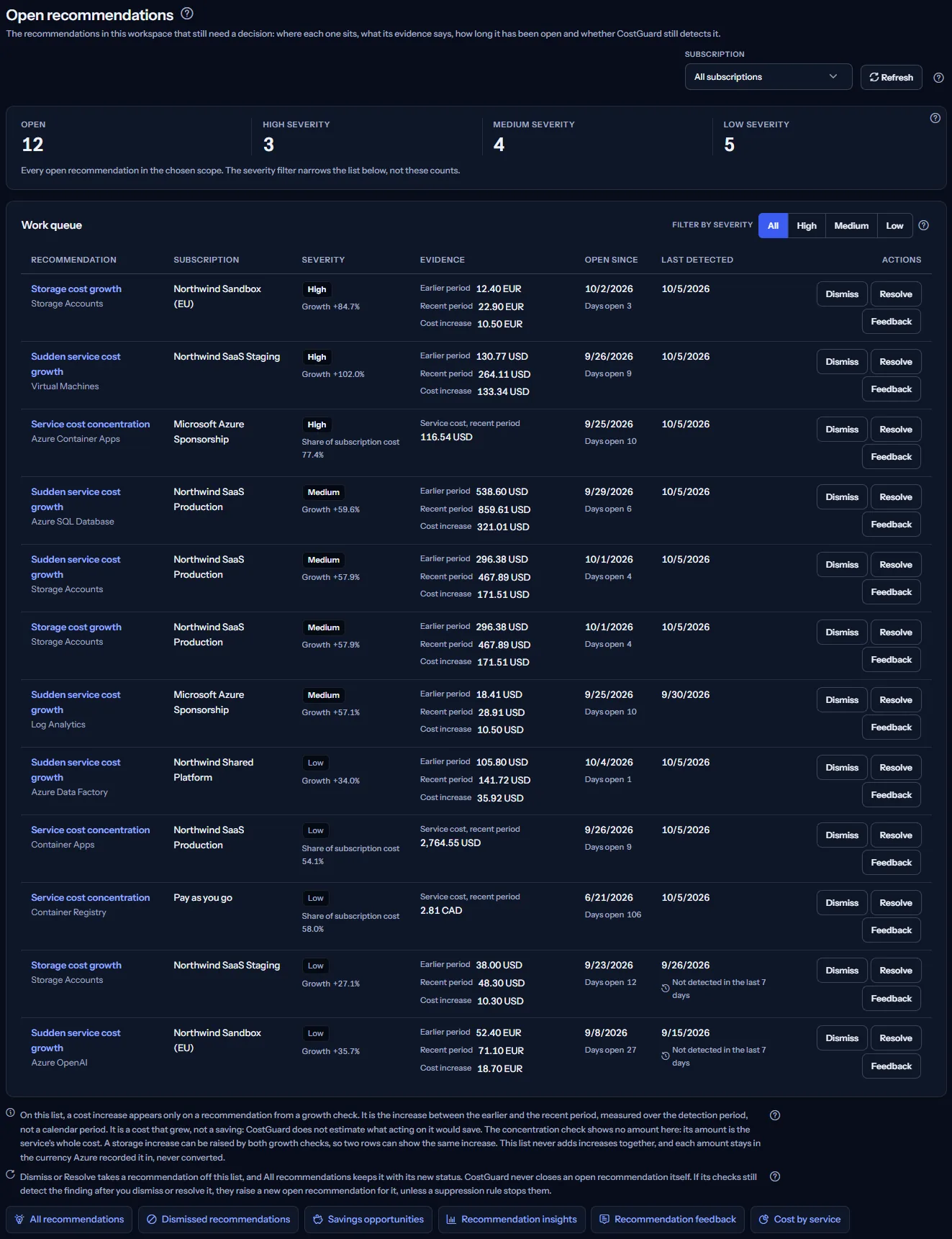Open help icon beside Open recommendations title
Screen dimensions: 952x1239
187,14
